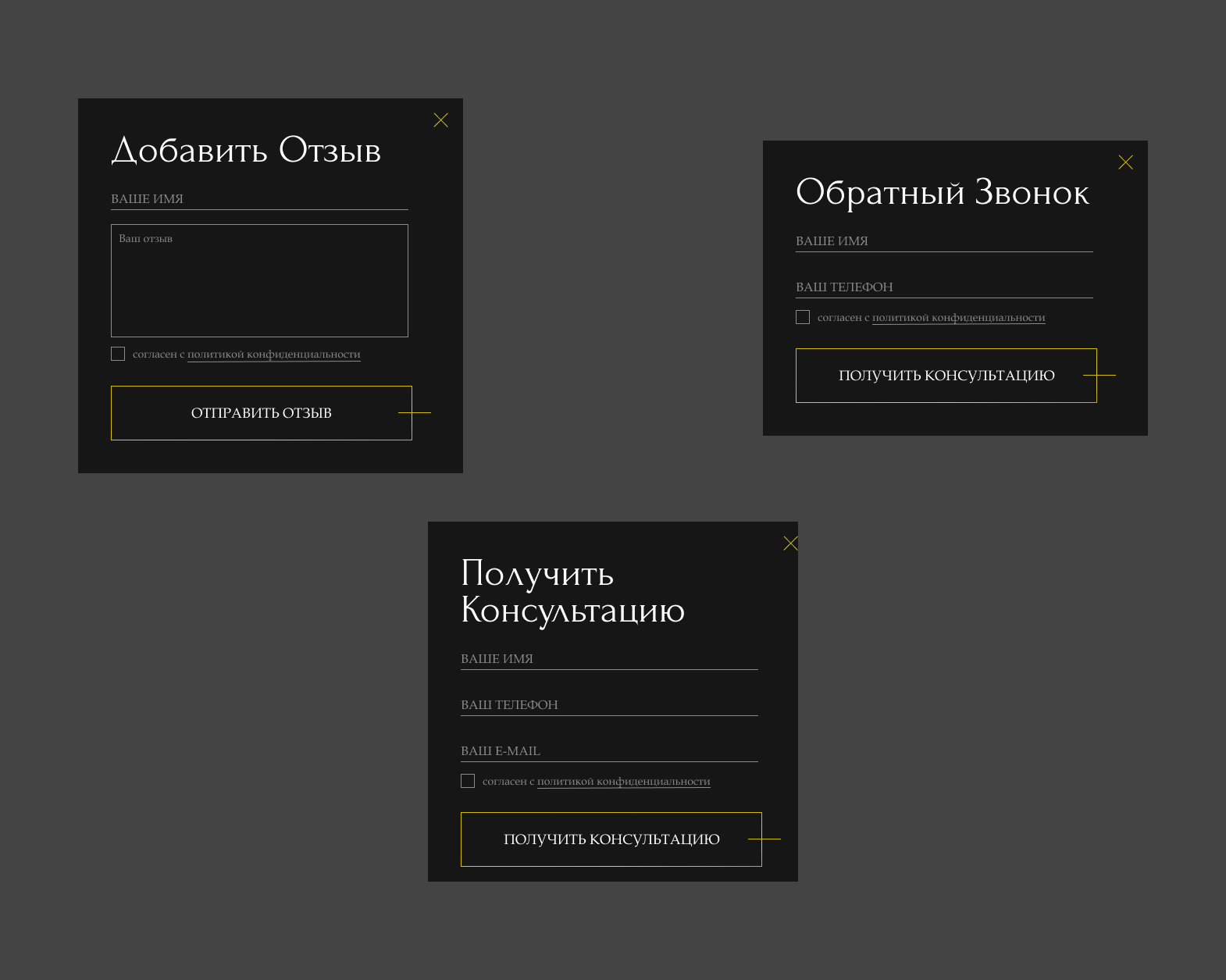Focus ВАШЕ ИМЯ field in Обратный Звонок form
This screenshot has height=980, width=1226.
[x=944, y=241]
